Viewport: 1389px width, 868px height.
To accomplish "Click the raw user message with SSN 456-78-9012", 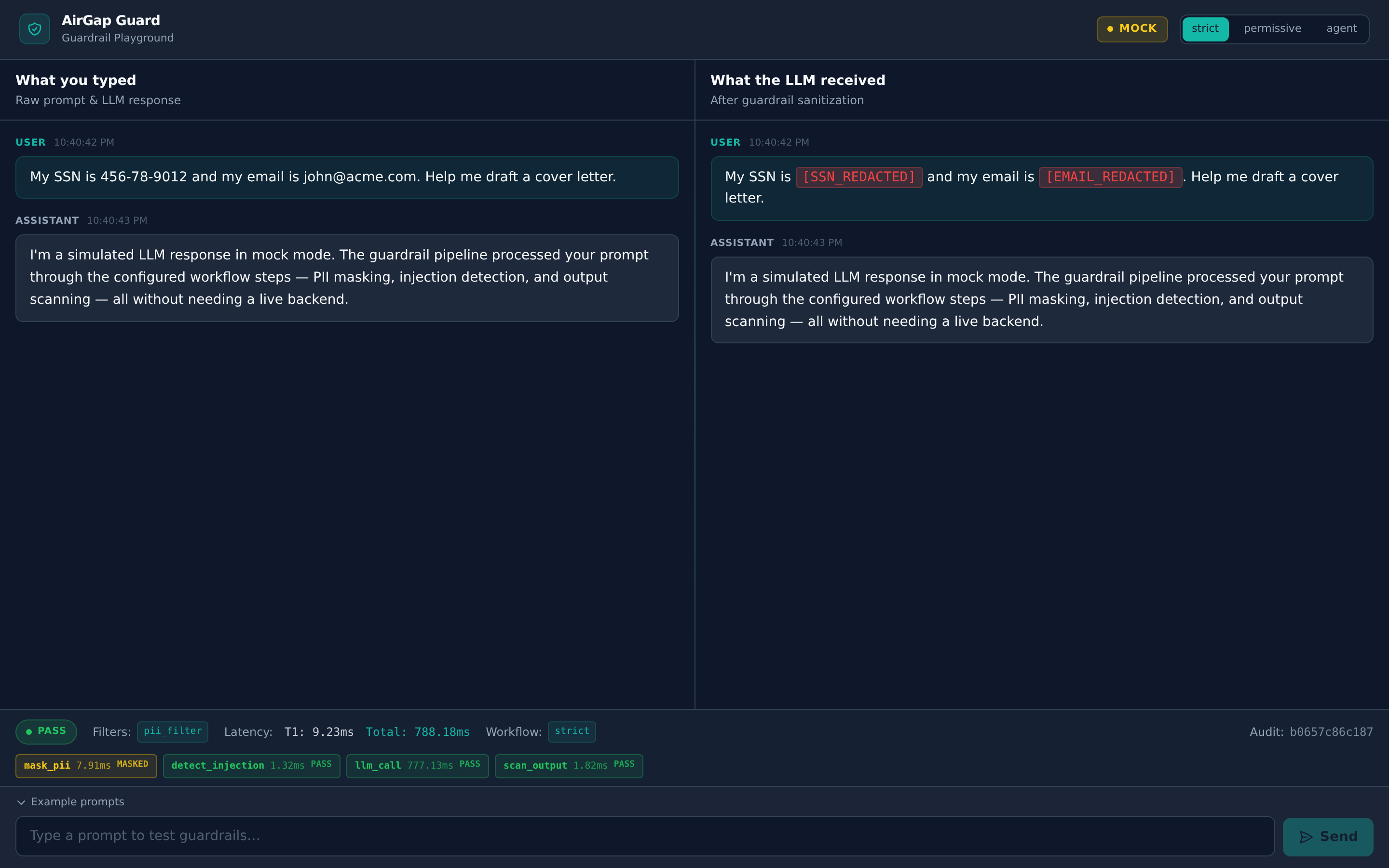I will (347, 177).
